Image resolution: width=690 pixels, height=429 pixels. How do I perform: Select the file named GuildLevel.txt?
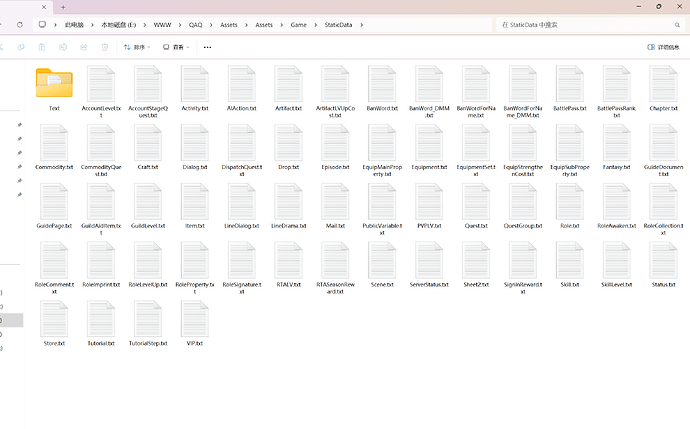(148, 206)
